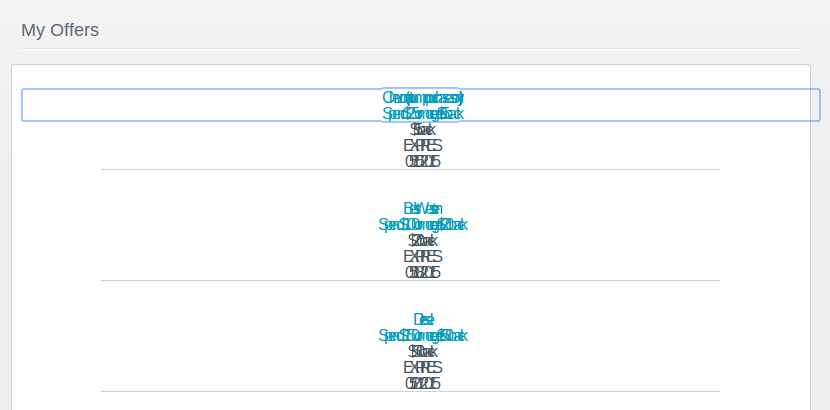Select the first offer's '$5 back' amount

click(x=423, y=130)
